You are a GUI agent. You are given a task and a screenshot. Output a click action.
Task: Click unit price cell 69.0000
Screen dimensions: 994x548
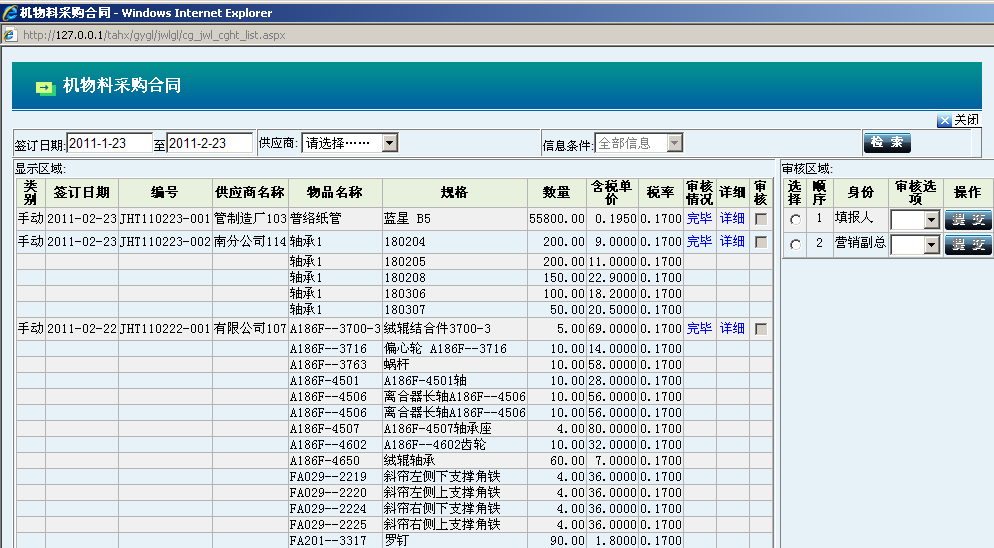pos(612,329)
